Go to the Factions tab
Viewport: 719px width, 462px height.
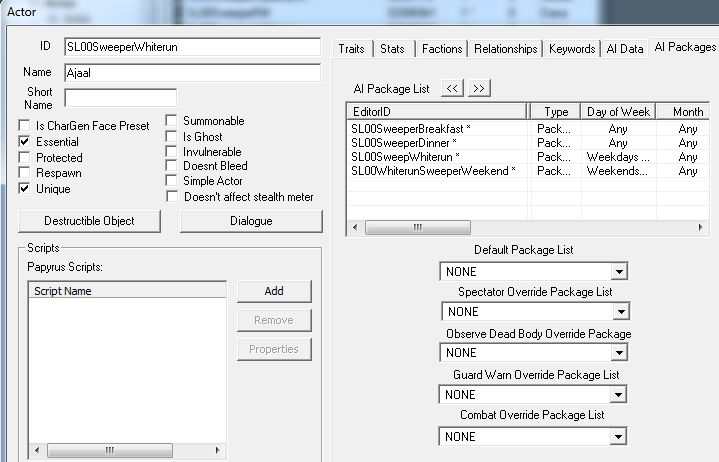442,49
